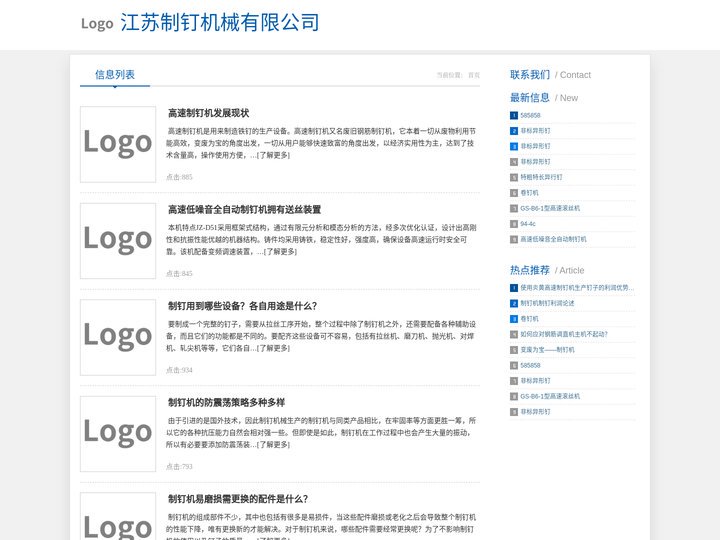Open the 94-4c item under 最新信息
Viewport: 720px width, 540px height.
click(x=528, y=224)
